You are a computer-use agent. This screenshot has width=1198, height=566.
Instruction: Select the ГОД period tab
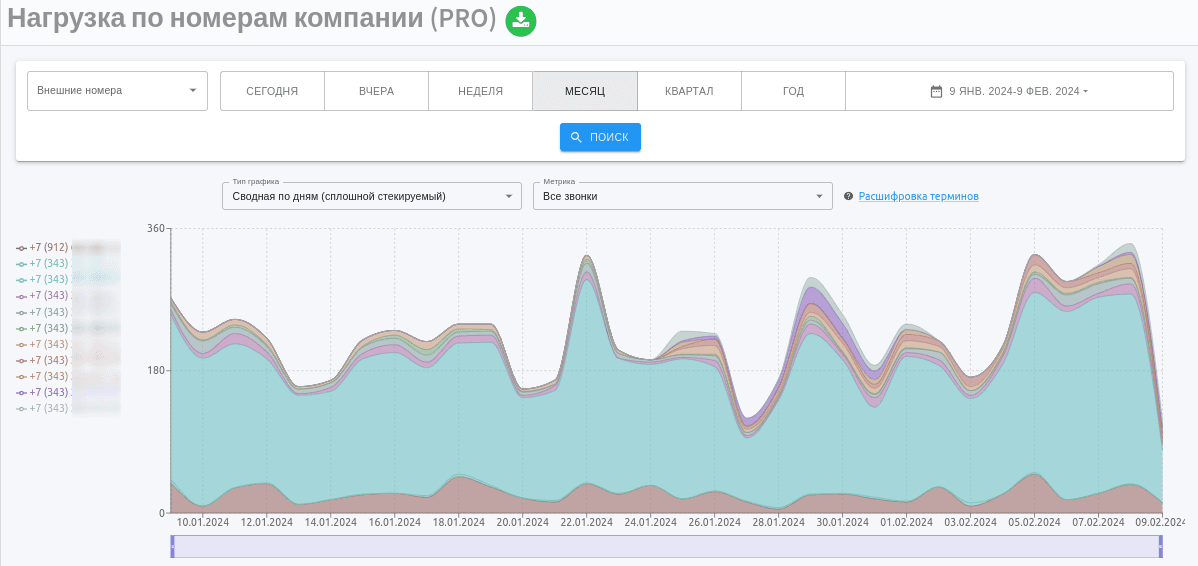point(793,91)
